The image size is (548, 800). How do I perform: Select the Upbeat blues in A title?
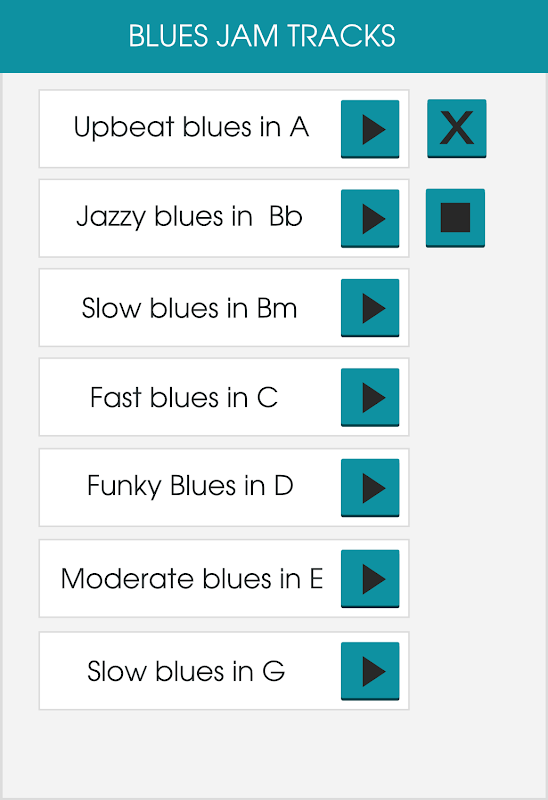tap(191, 127)
